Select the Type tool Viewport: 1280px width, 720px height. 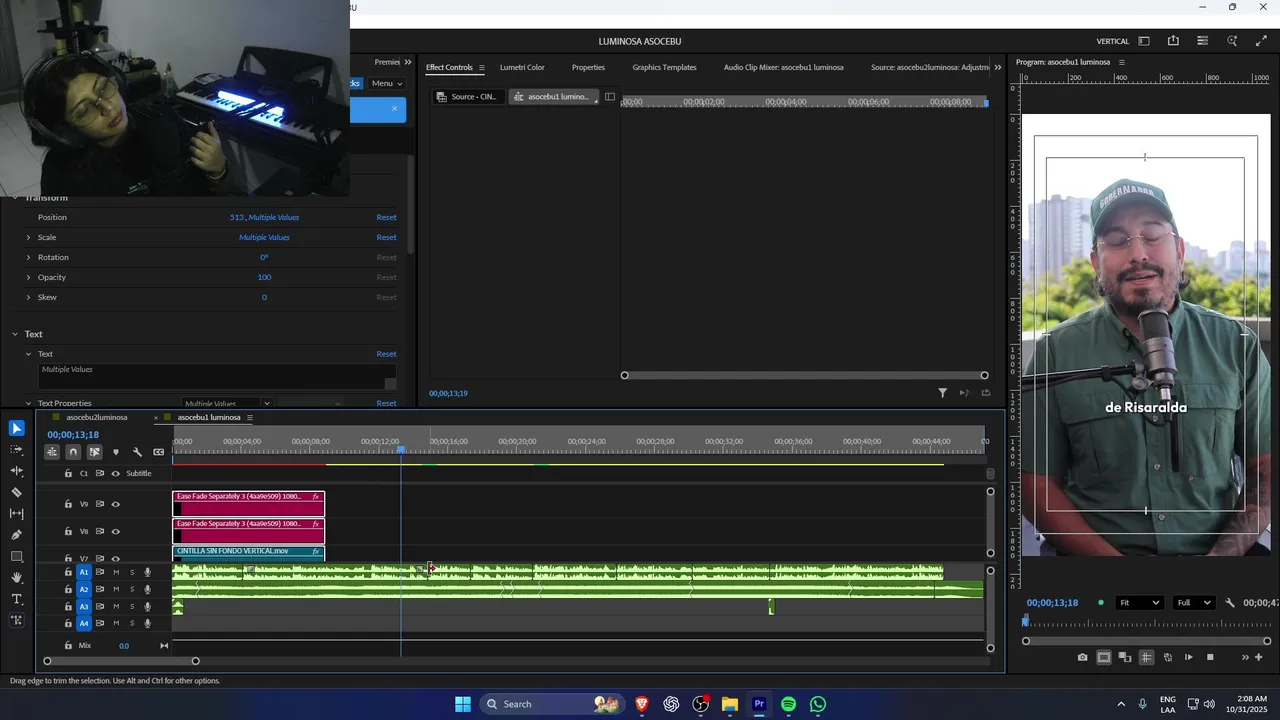(x=17, y=599)
